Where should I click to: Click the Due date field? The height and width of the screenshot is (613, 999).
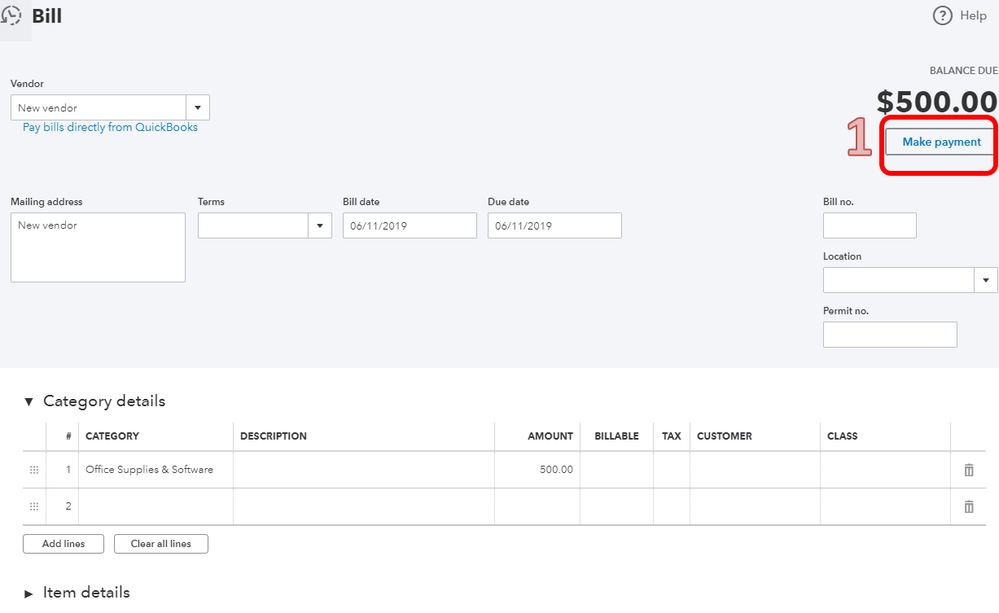[554, 226]
